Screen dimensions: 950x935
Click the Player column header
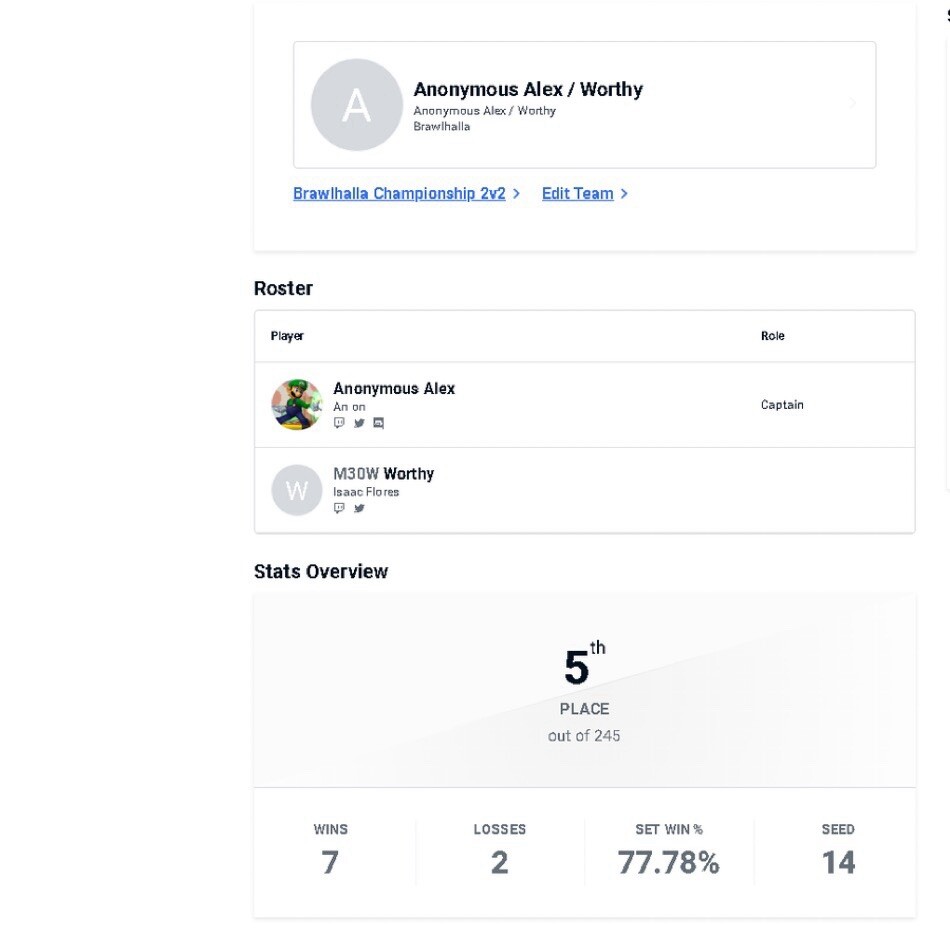click(x=287, y=336)
